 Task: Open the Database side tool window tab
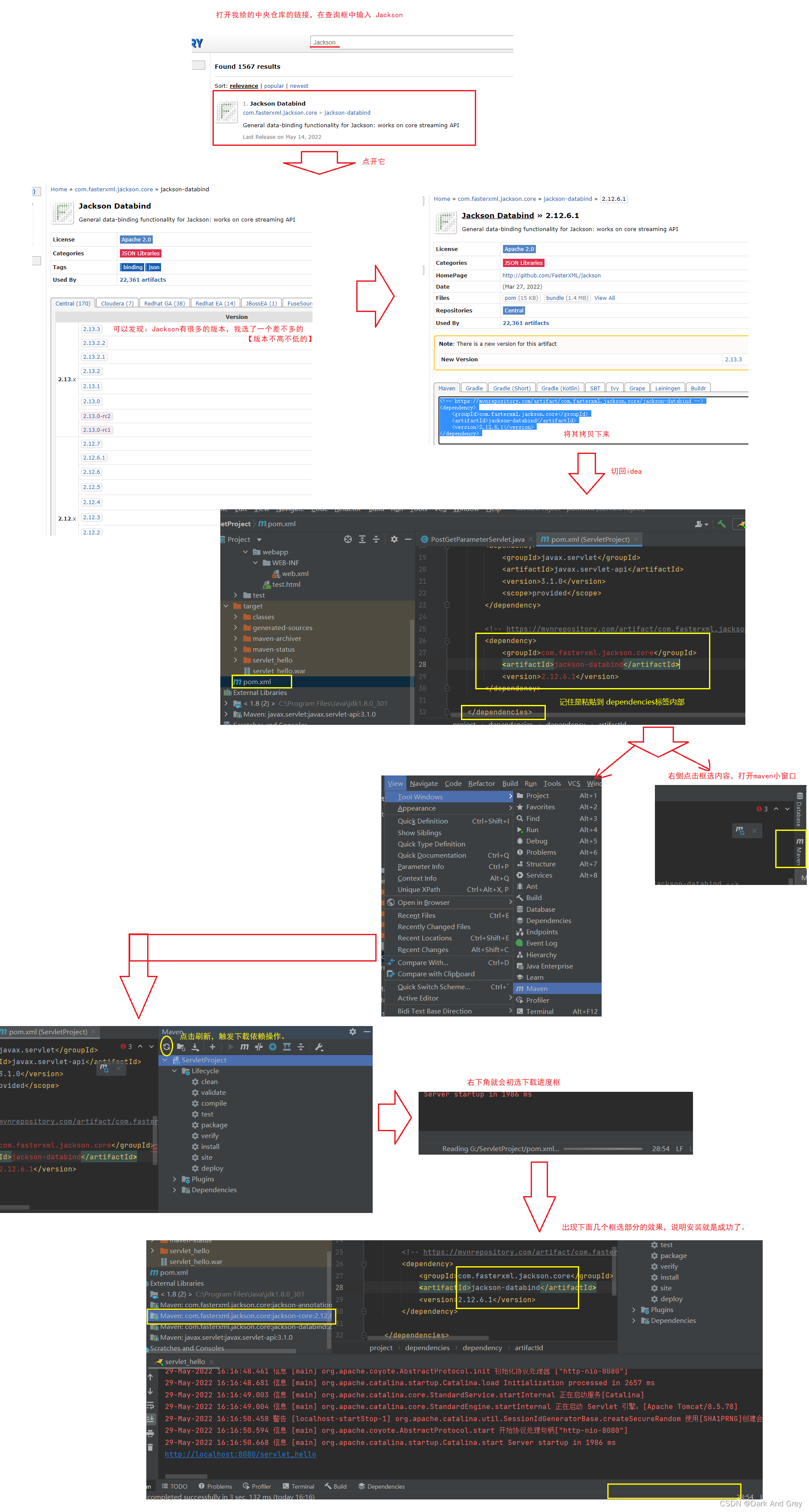[799, 809]
